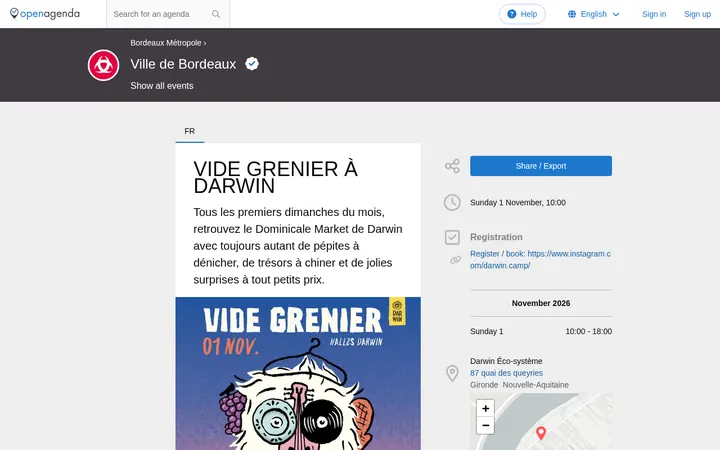Click the share icon beside Share / Export
The width and height of the screenshot is (720, 450).
coord(452,166)
